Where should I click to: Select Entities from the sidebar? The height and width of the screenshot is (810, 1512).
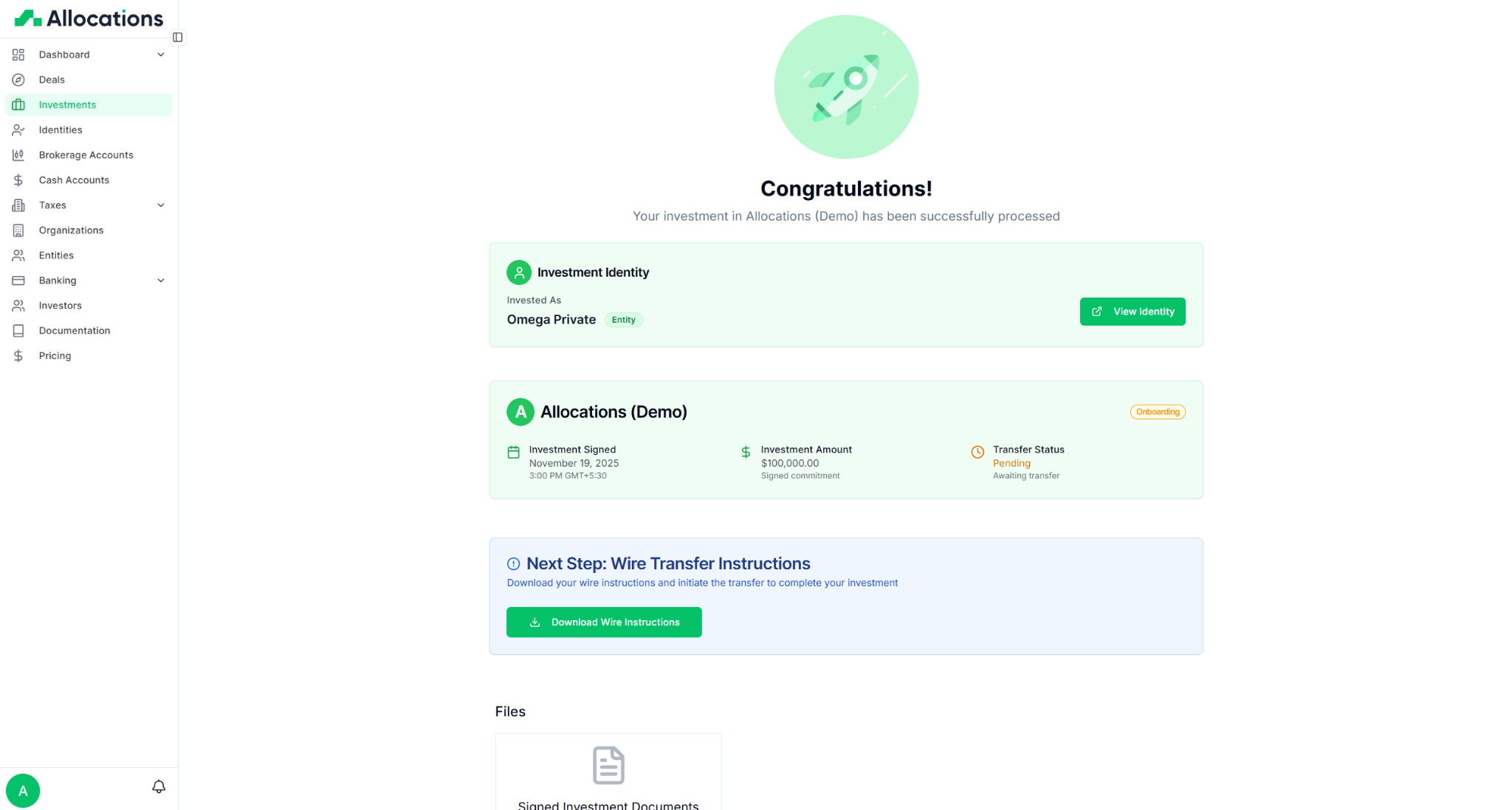[56, 255]
